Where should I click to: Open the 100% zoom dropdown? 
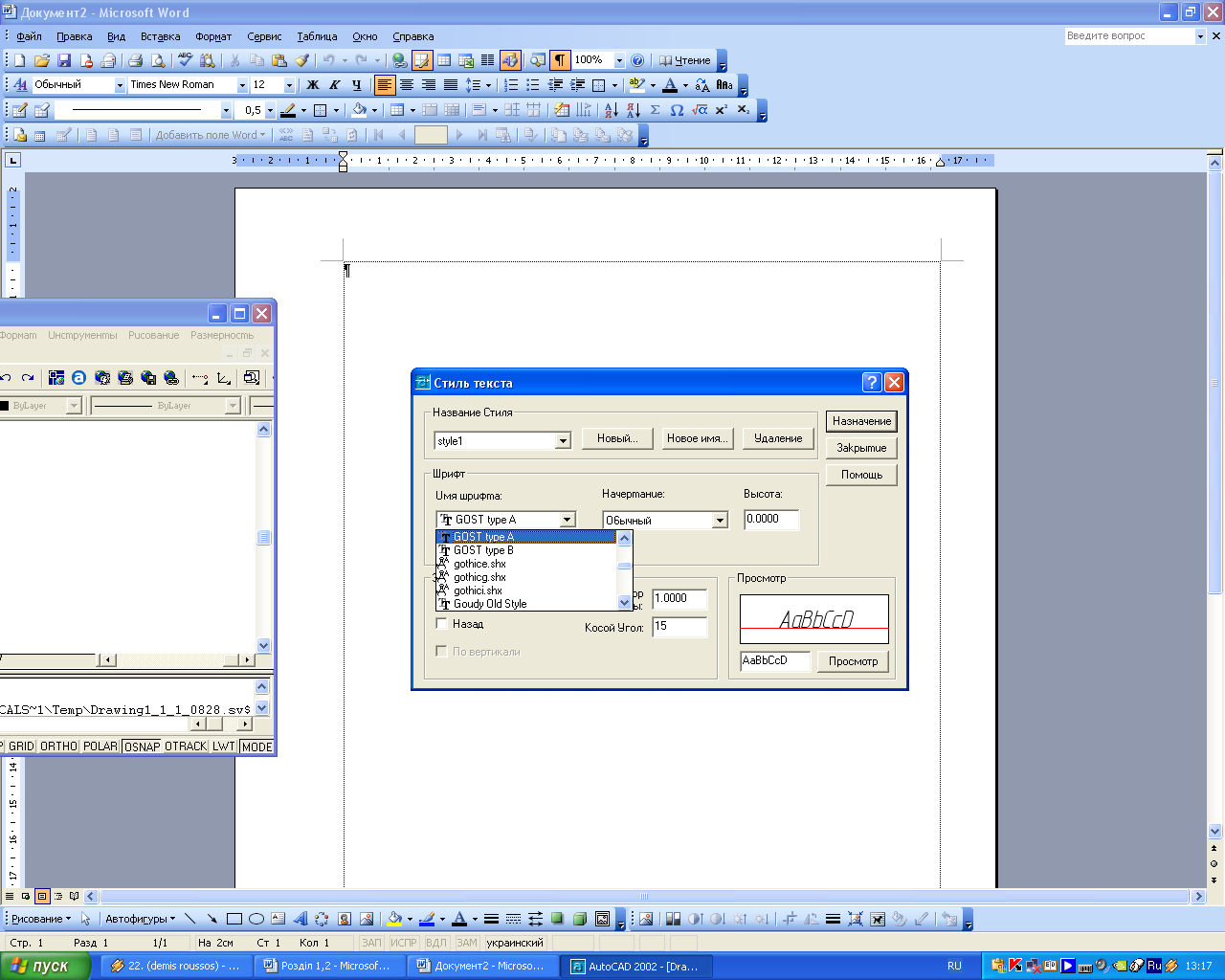pos(619,60)
